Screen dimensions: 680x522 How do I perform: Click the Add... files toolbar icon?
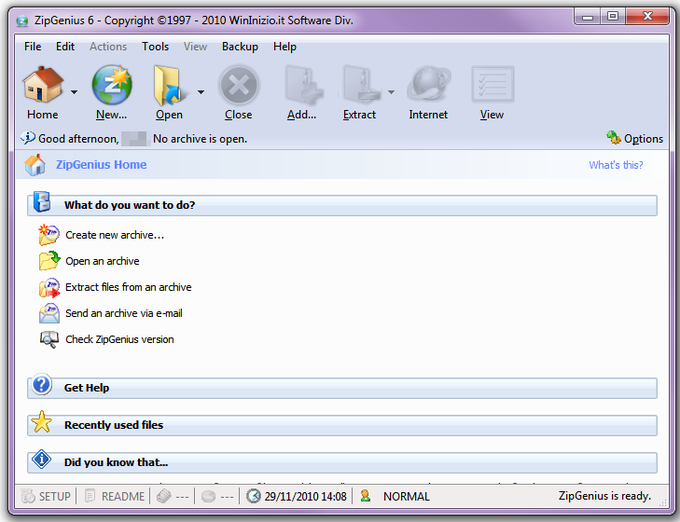(304, 85)
